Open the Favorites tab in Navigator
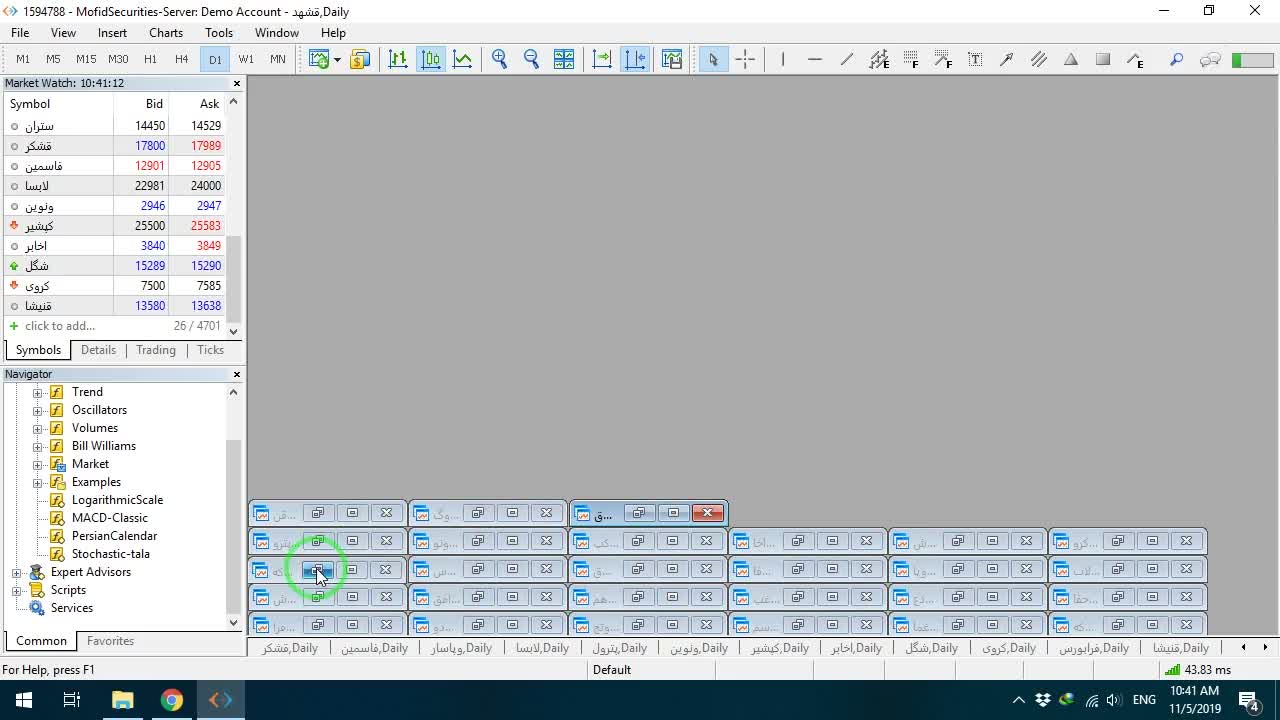Viewport: 1280px width, 720px height. (110, 641)
